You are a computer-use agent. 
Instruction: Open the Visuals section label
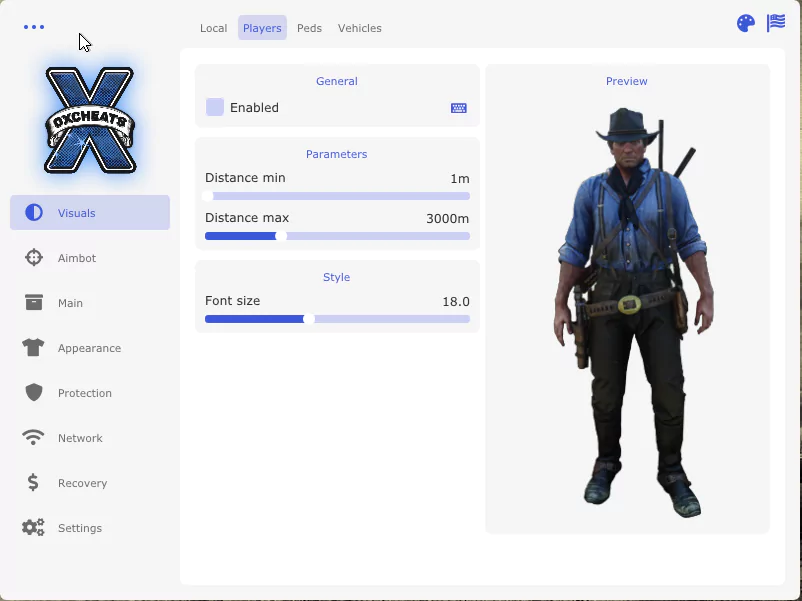tap(77, 213)
